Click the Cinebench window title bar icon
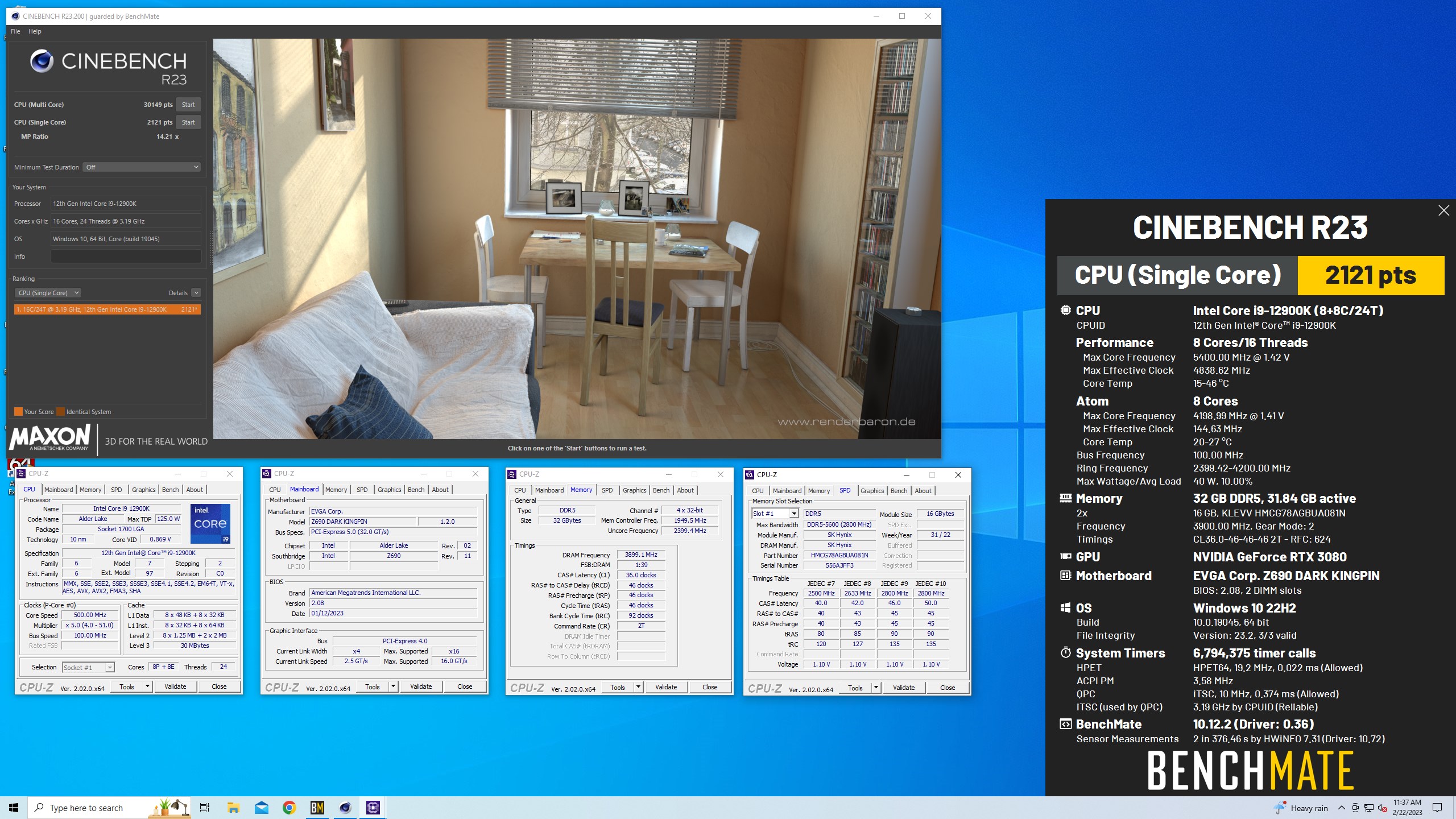 (x=15, y=16)
